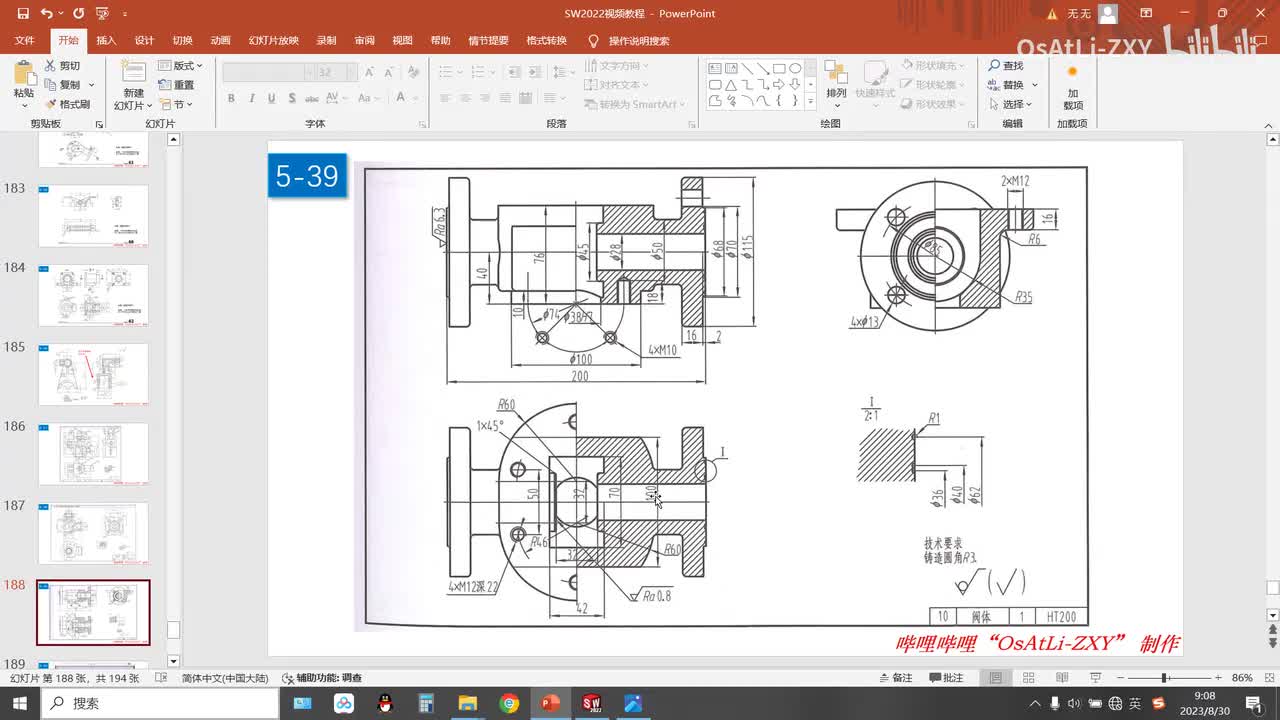Open the Layout (版式) dropdown
1280x720 pixels.
point(181,66)
